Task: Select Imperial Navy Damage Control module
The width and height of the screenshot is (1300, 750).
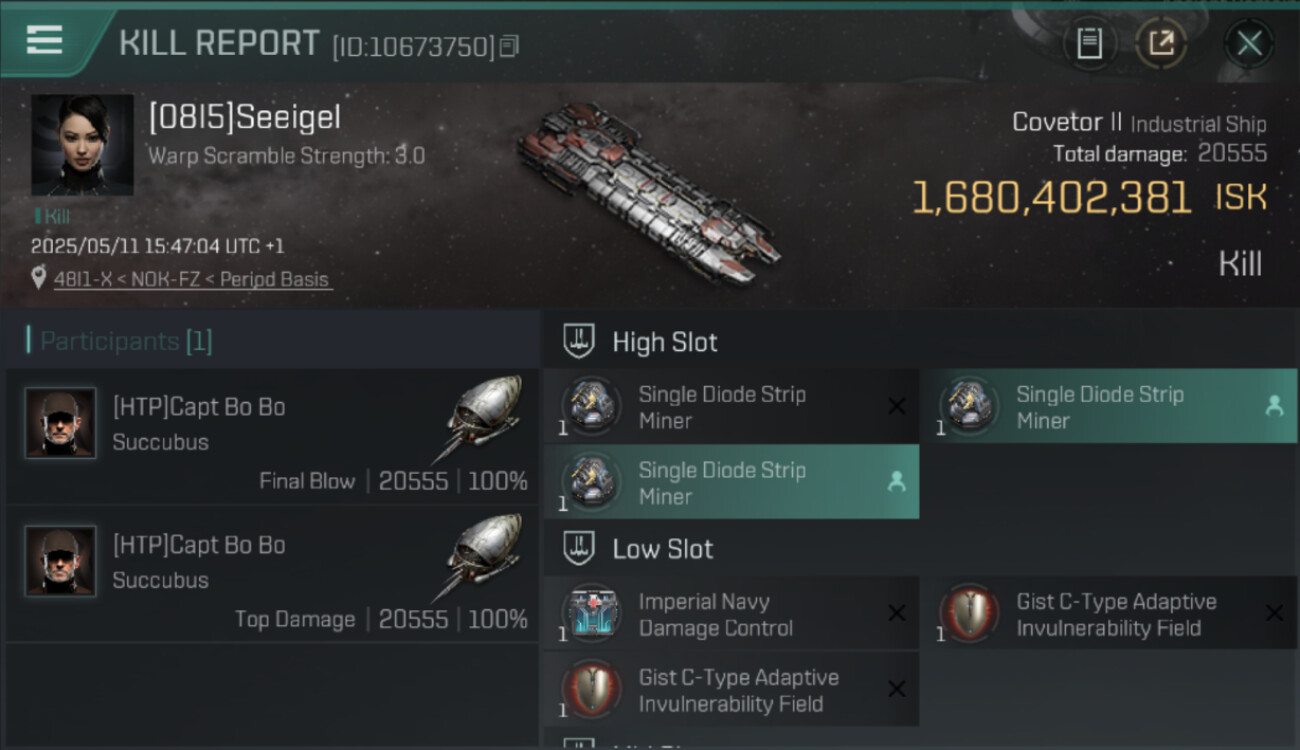Action: coord(730,615)
